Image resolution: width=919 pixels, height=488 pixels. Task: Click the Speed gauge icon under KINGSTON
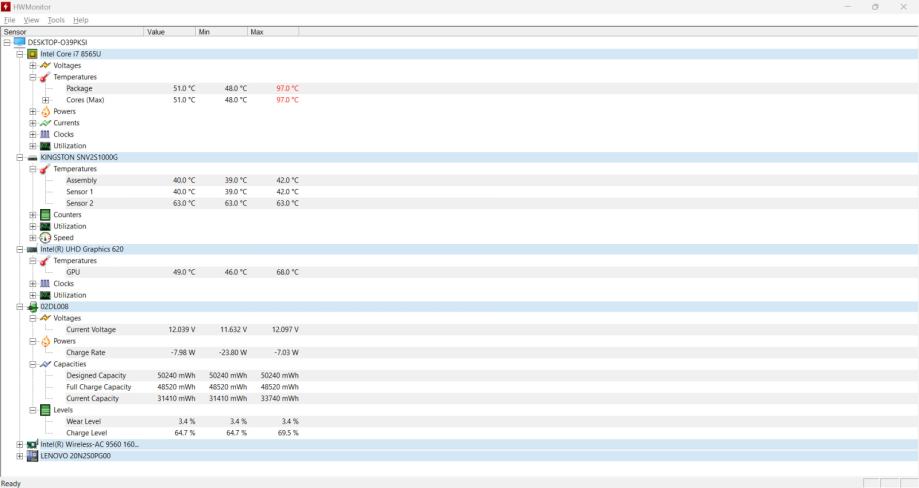pos(45,238)
